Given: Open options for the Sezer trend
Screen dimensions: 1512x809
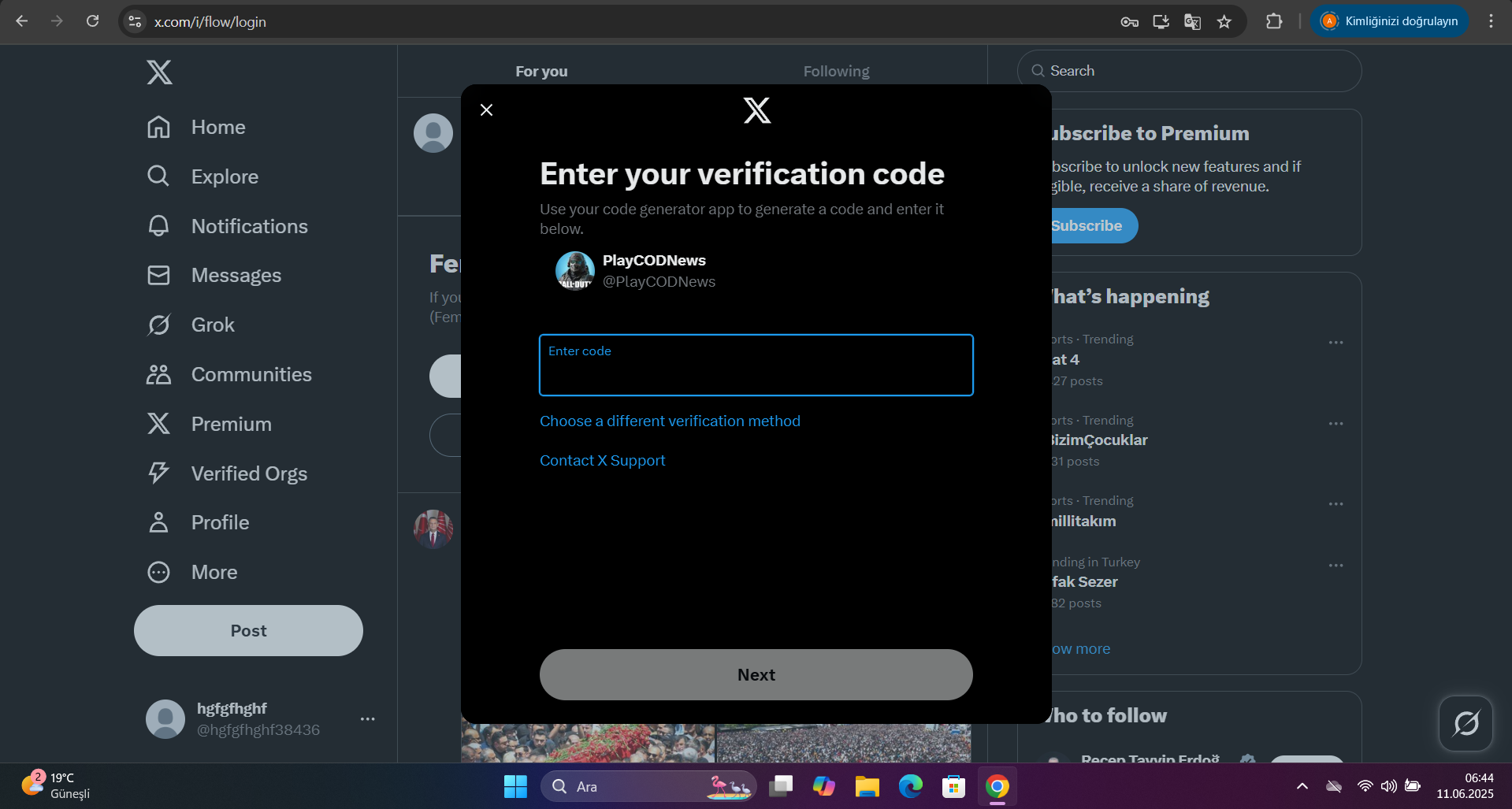Looking at the screenshot, I should tap(1336, 566).
